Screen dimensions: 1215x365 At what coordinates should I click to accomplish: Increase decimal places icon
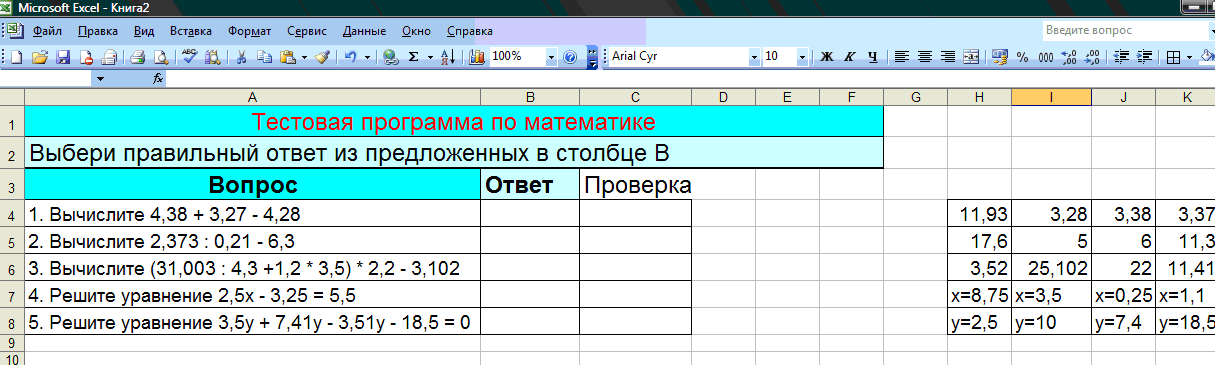coord(1068,57)
